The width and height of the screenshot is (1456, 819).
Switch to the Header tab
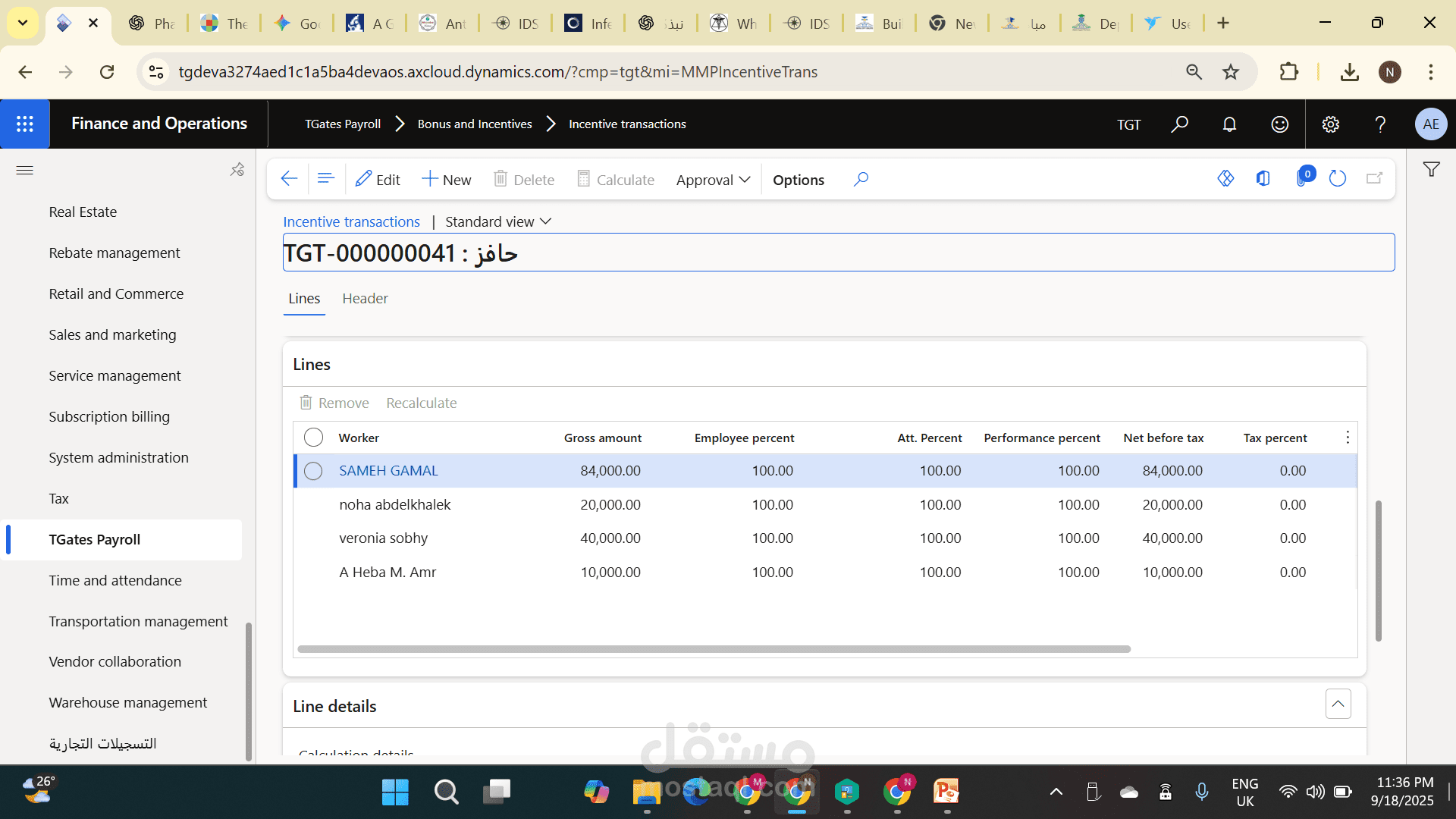365,299
